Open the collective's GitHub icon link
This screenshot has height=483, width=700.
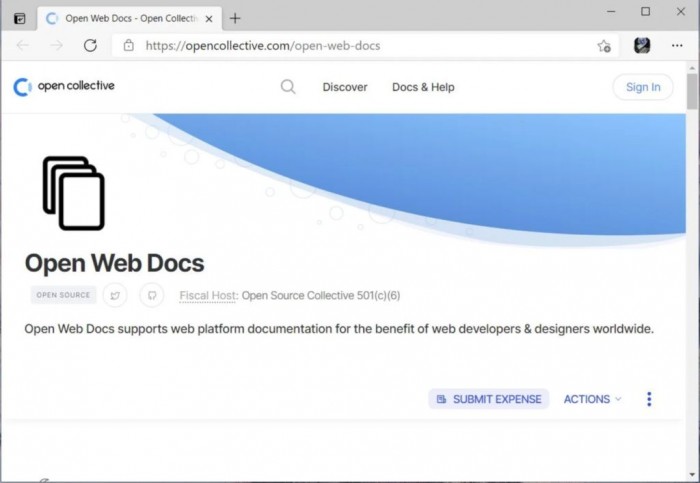tap(151, 295)
